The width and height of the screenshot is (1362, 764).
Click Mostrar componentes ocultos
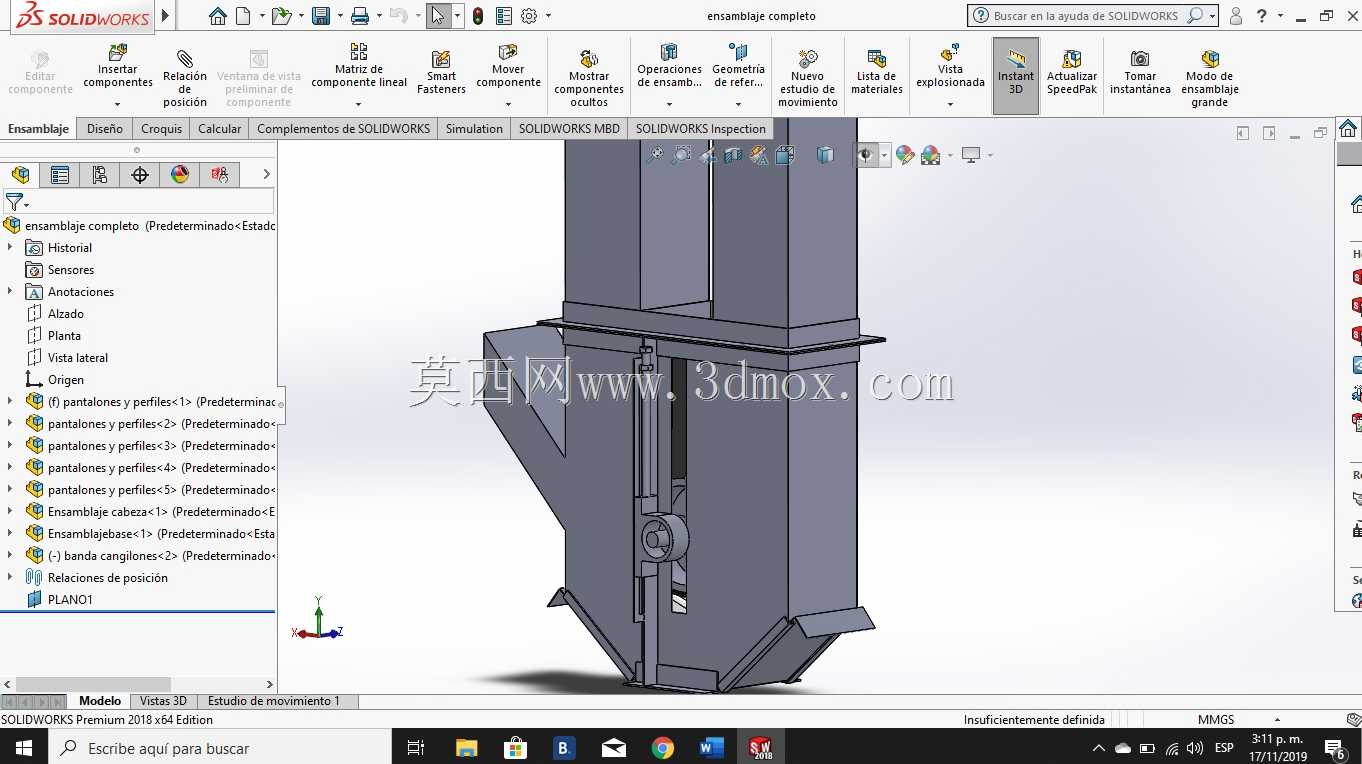pos(589,78)
